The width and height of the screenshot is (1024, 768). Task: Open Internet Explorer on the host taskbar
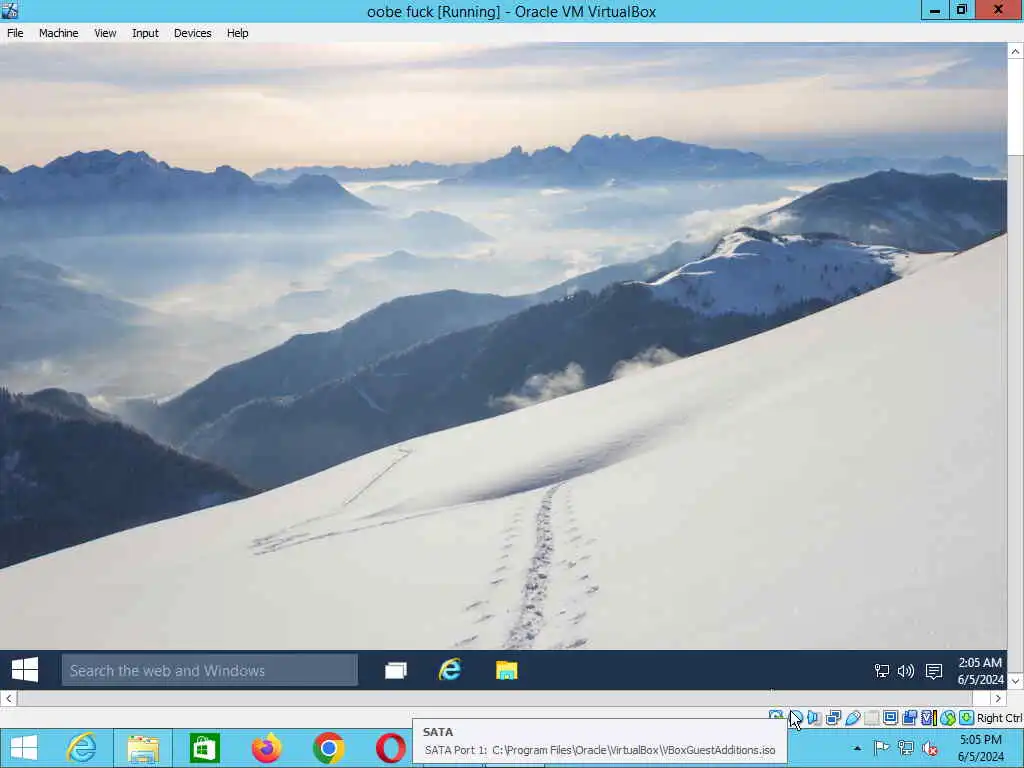82,748
